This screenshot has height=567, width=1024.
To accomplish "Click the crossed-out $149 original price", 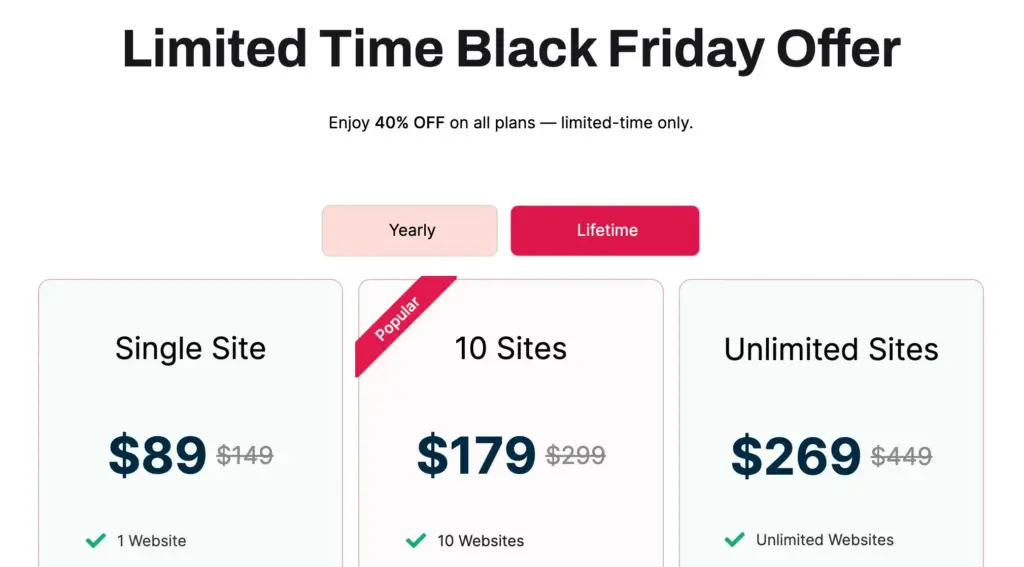I will point(245,456).
